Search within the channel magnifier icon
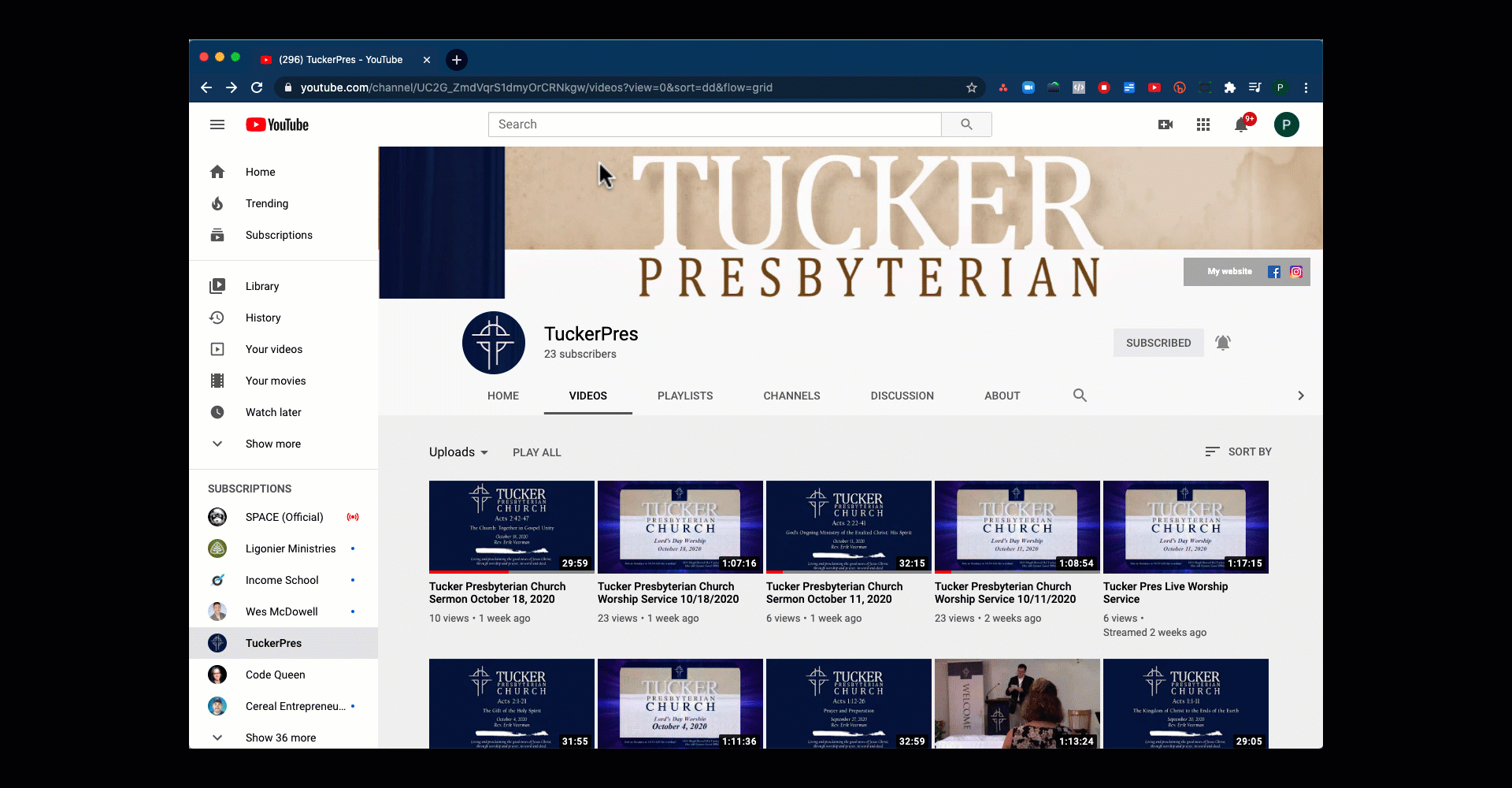Image resolution: width=1512 pixels, height=788 pixels. pyautogui.click(x=1080, y=396)
